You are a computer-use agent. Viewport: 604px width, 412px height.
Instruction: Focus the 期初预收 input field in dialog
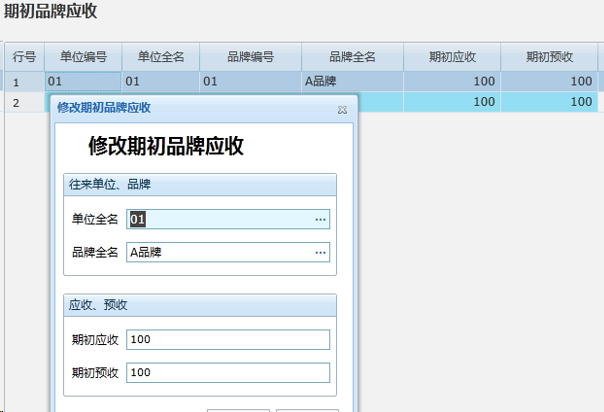coord(228,373)
